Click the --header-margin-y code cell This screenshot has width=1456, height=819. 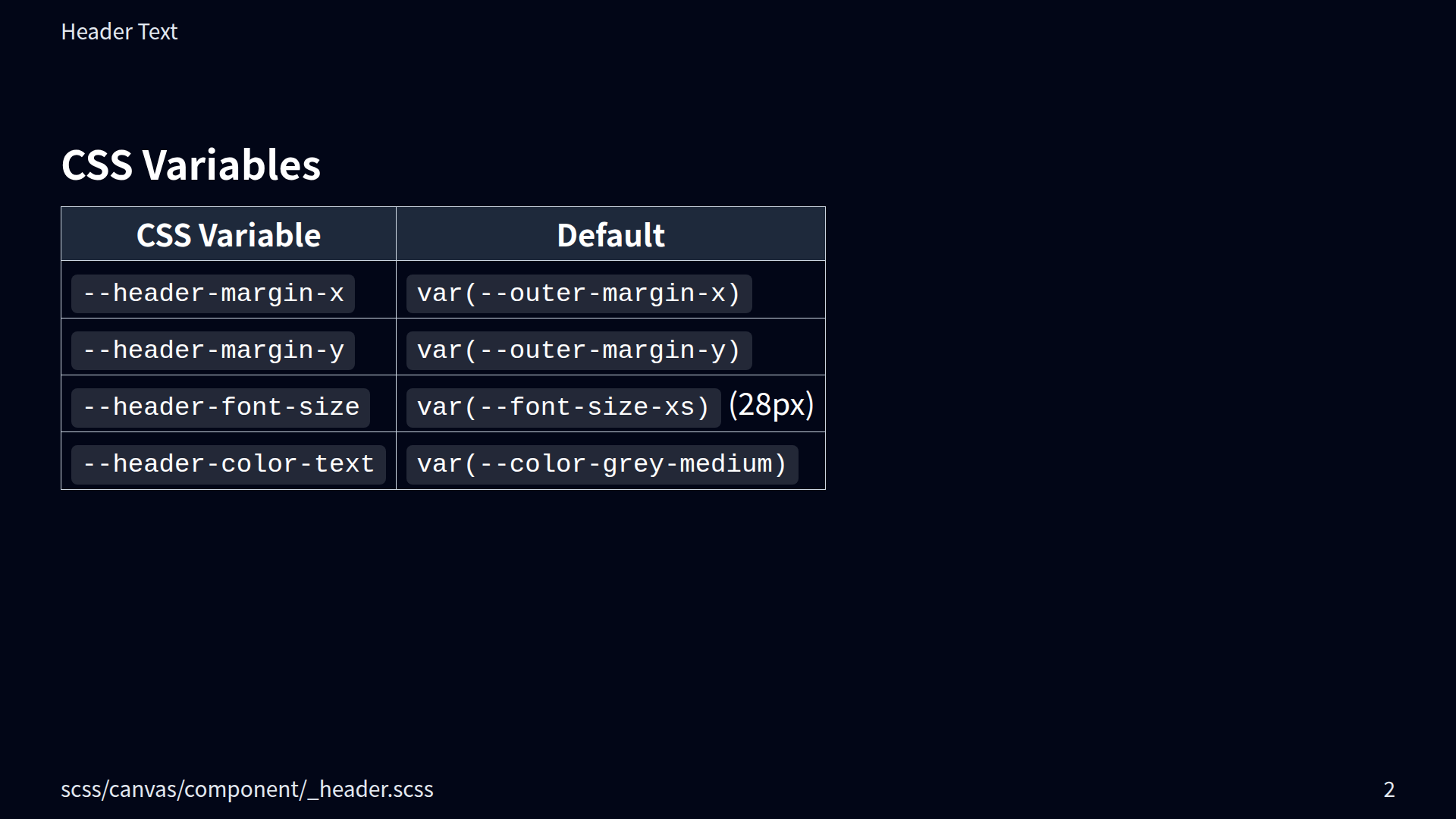point(213,350)
